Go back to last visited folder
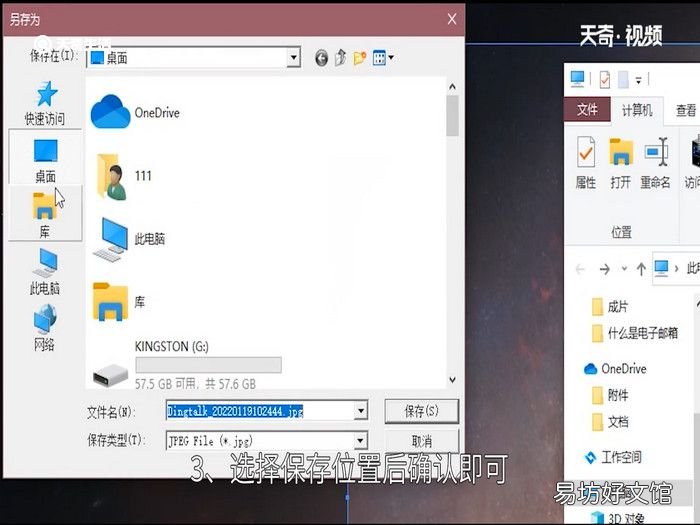 coord(321,58)
